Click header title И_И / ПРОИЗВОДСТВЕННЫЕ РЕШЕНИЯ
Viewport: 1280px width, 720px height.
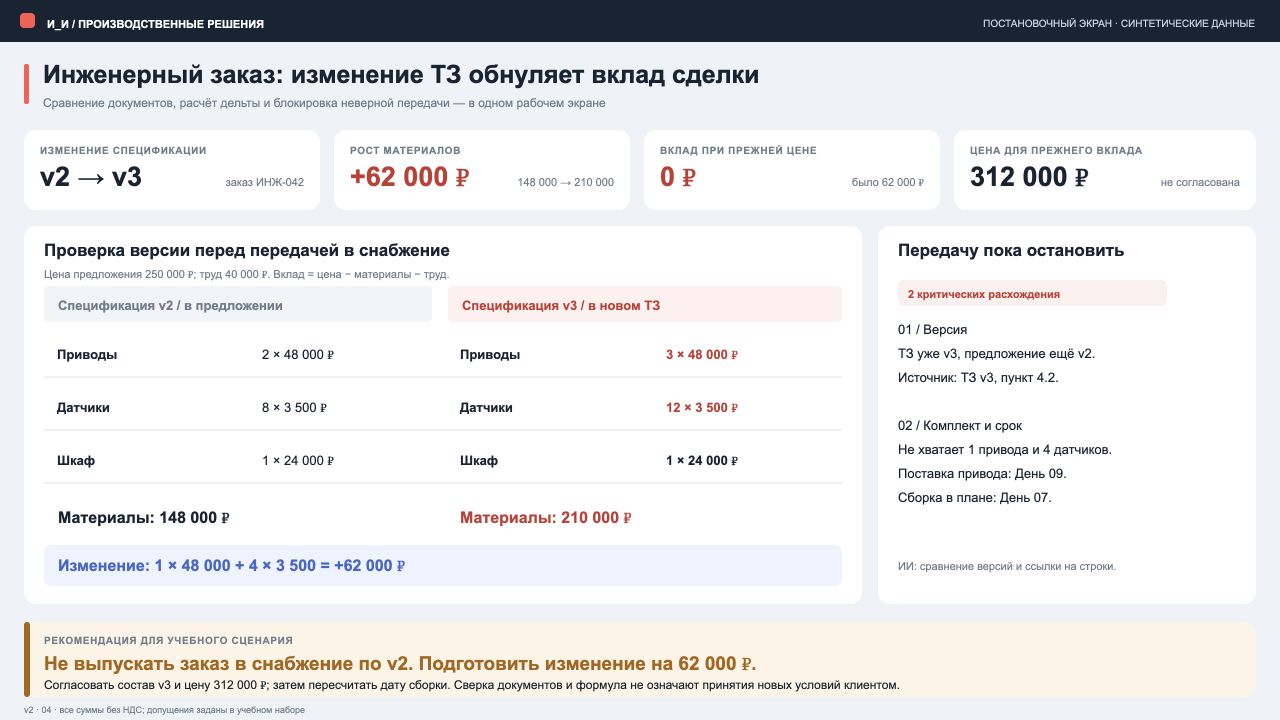155,23
